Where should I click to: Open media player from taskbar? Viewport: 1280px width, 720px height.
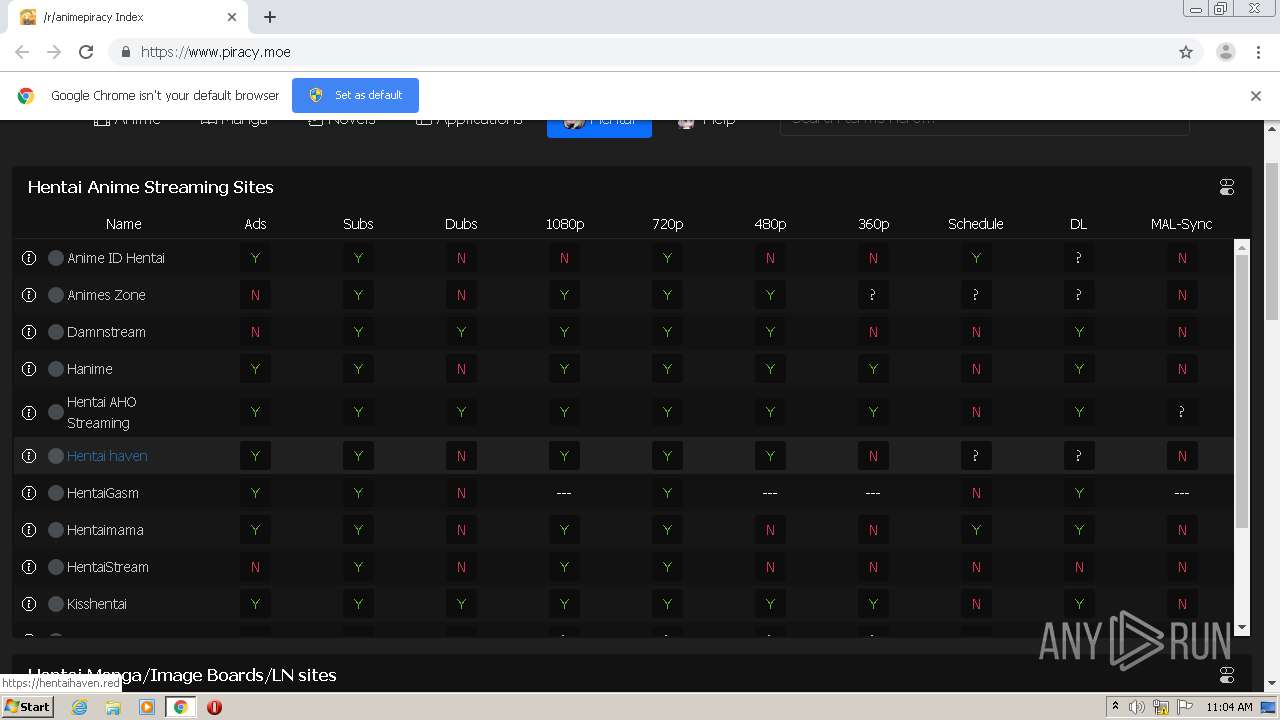tap(147, 707)
